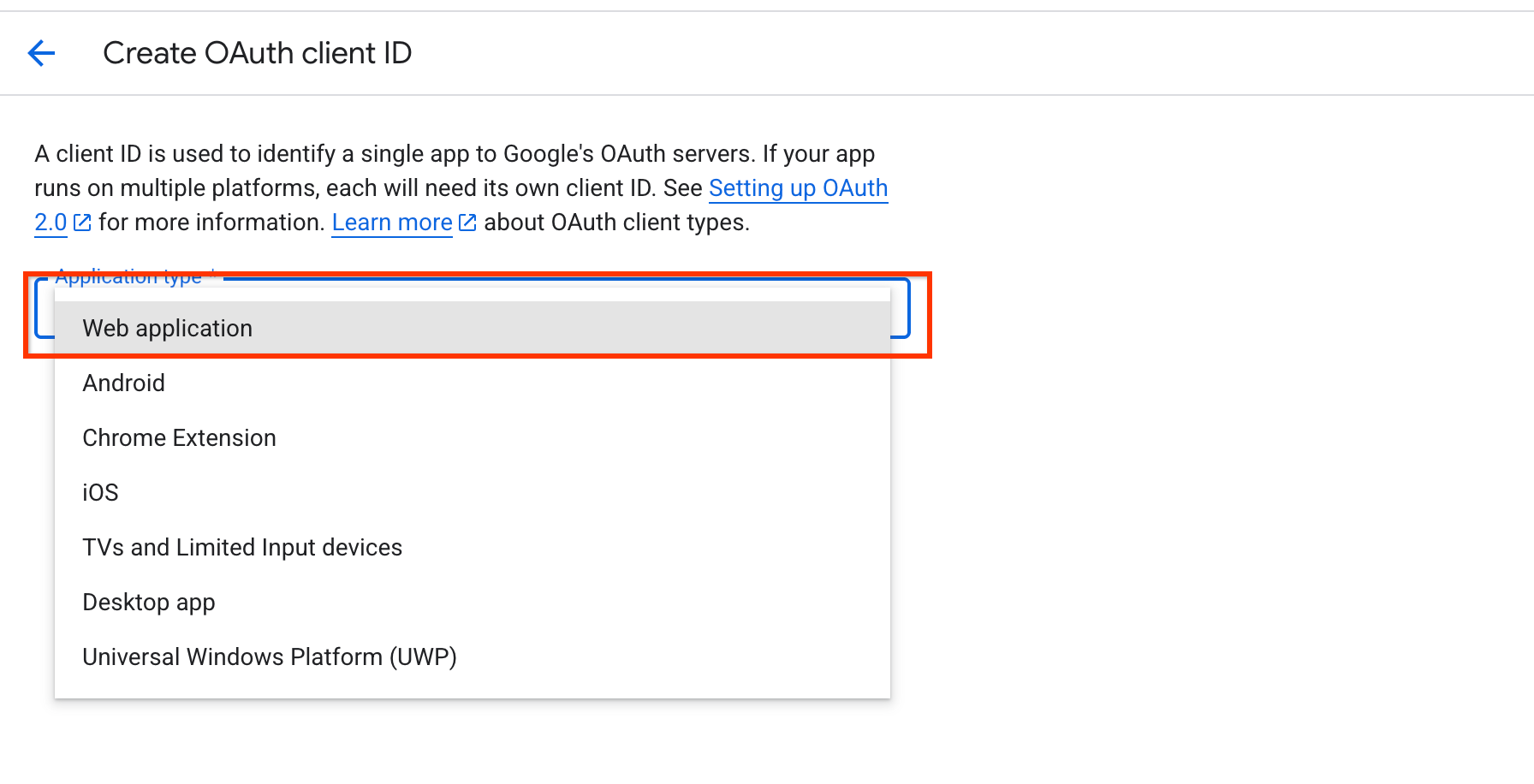The height and width of the screenshot is (784, 1534).
Task: Click inside the Application type input field
Action: point(471,308)
